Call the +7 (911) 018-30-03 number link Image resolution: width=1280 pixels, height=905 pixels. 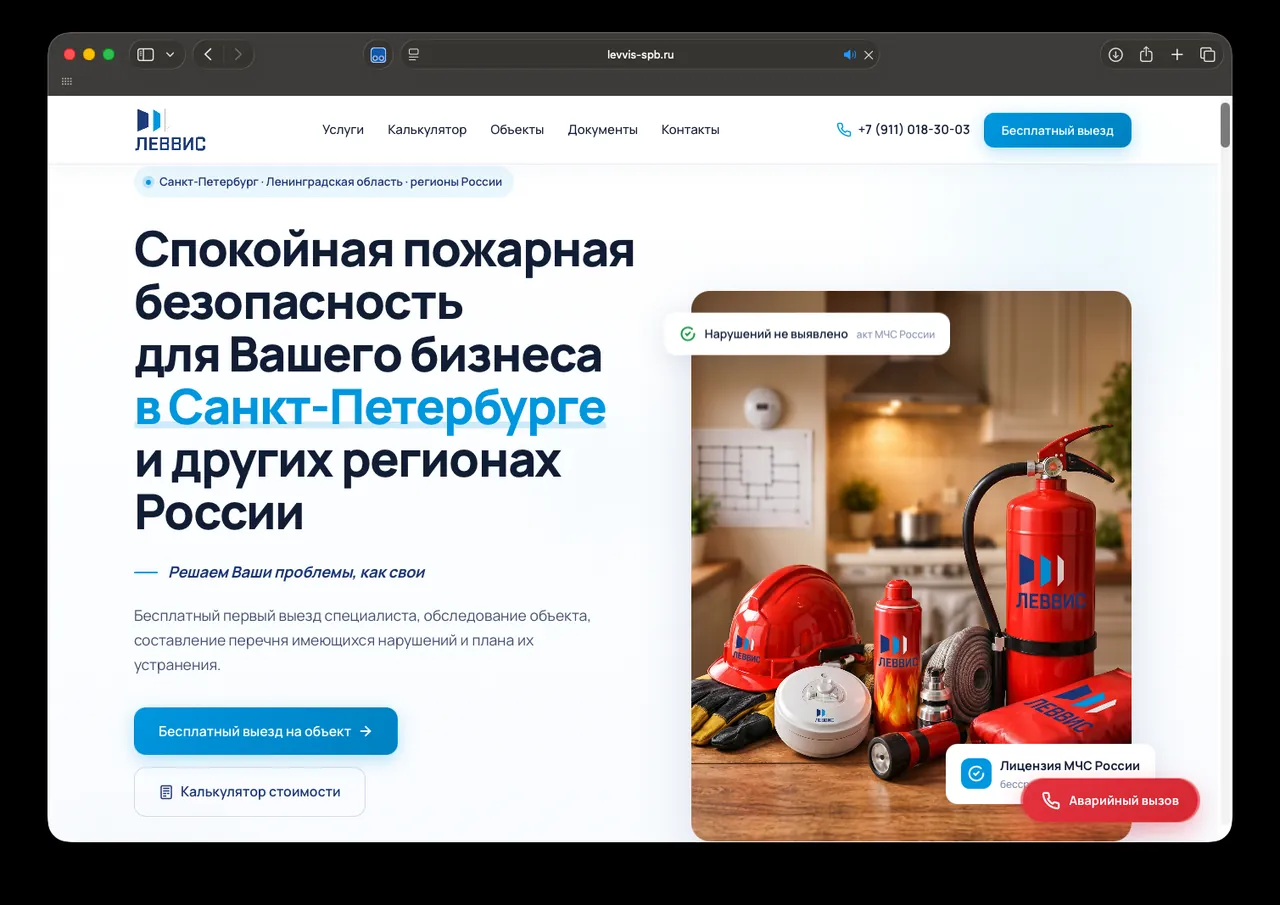click(914, 130)
